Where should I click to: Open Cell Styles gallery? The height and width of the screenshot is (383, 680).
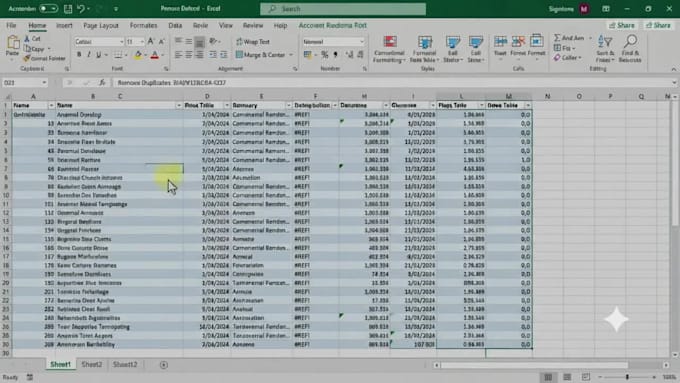click(x=476, y=49)
